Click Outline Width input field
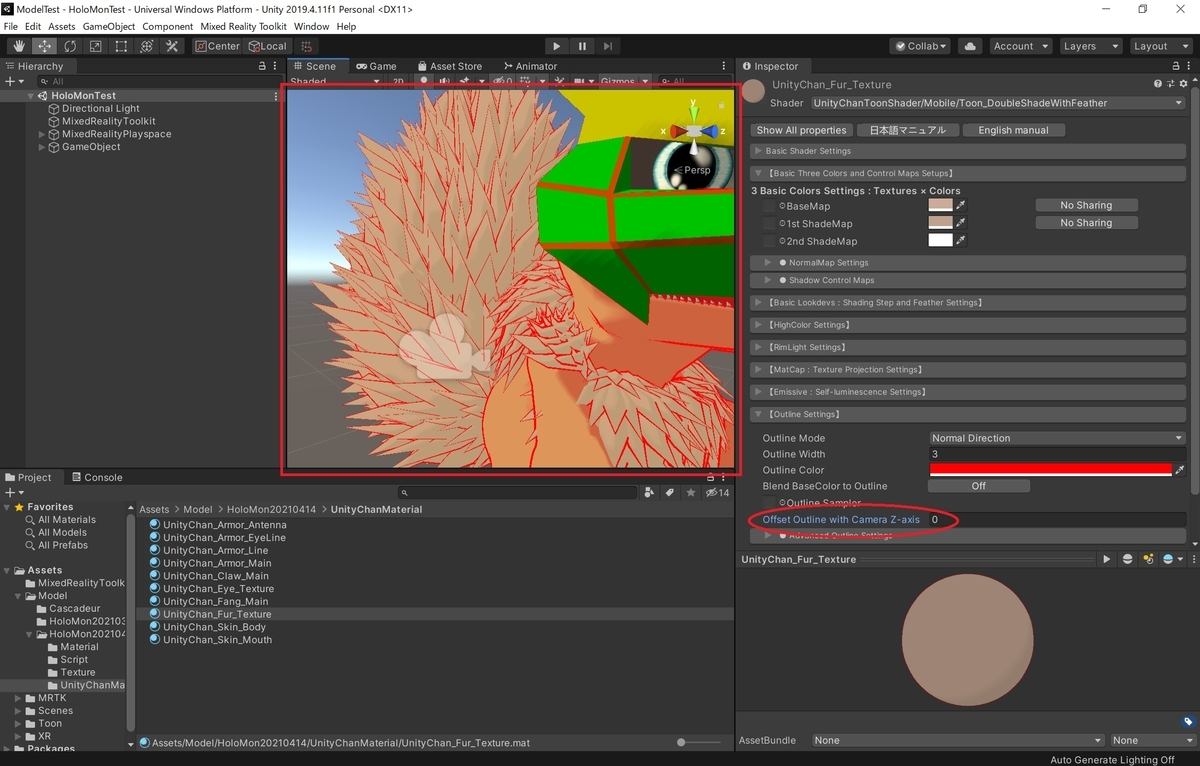Viewport: 1200px width, 766px height. coord(1057,454)
